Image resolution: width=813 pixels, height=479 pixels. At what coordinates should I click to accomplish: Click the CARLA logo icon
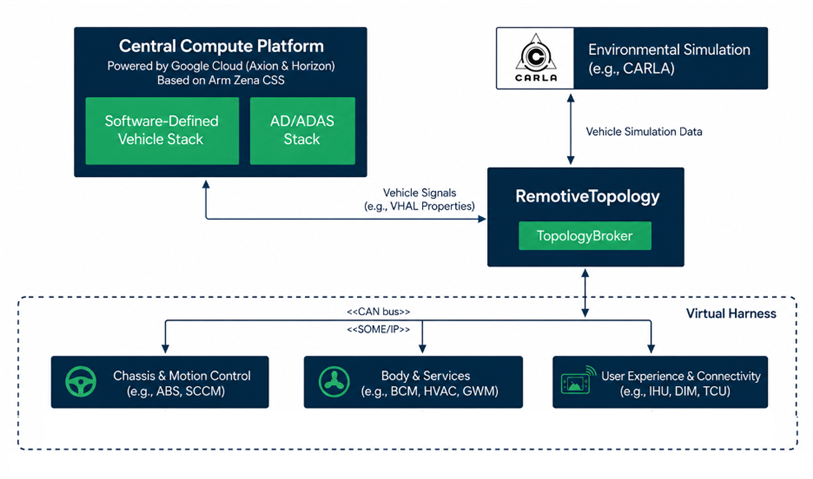click(536, 58)
